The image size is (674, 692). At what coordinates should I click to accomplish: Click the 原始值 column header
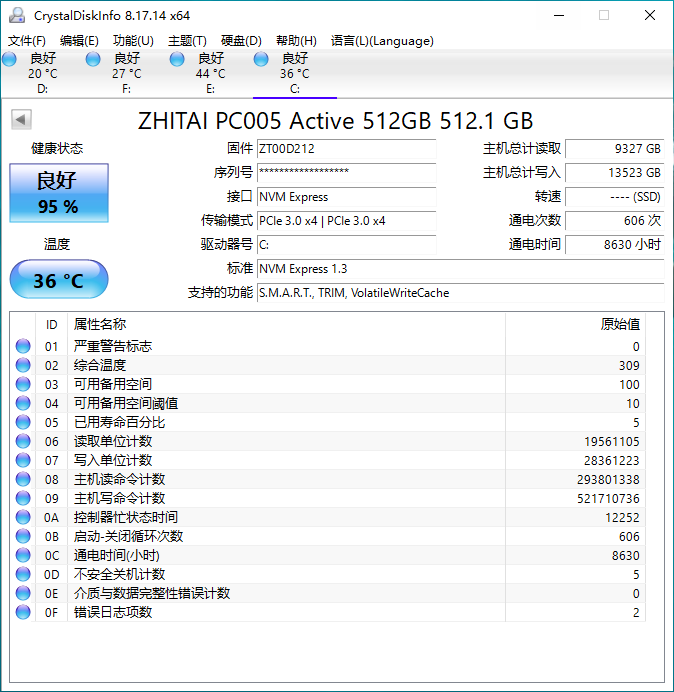point(620,324)
